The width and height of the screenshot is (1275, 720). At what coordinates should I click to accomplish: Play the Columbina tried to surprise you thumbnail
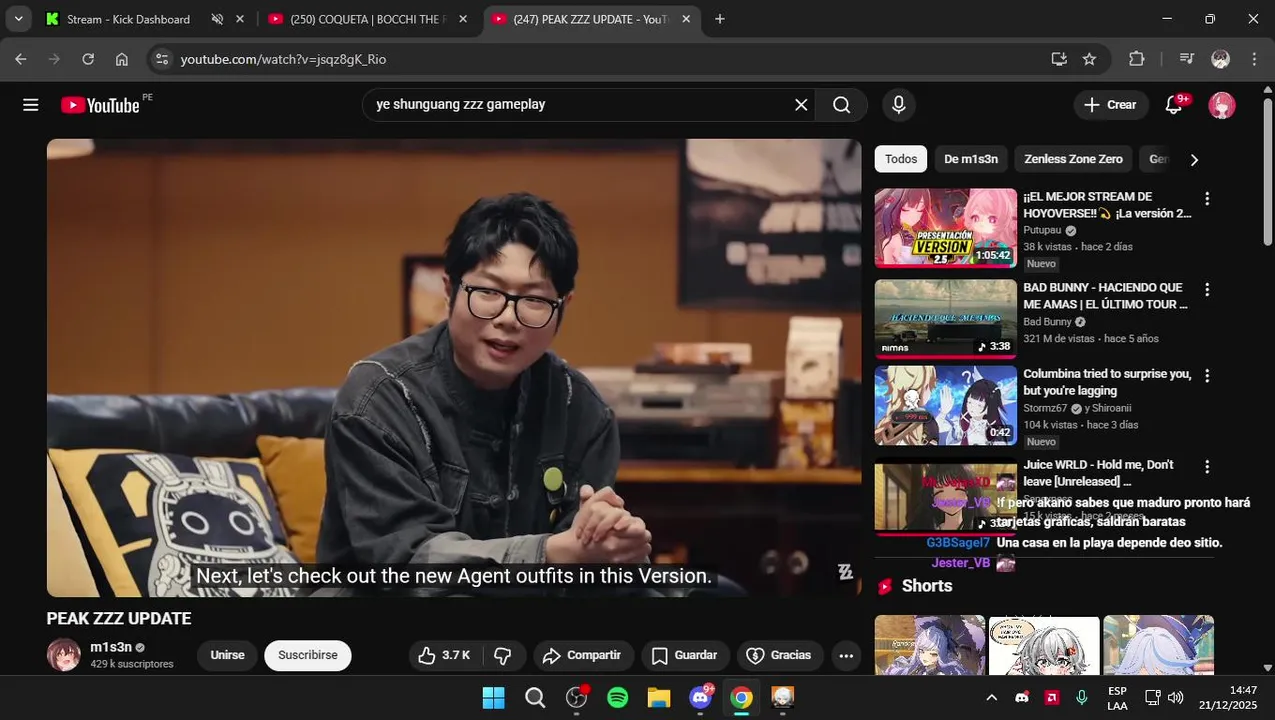point(945,406)
